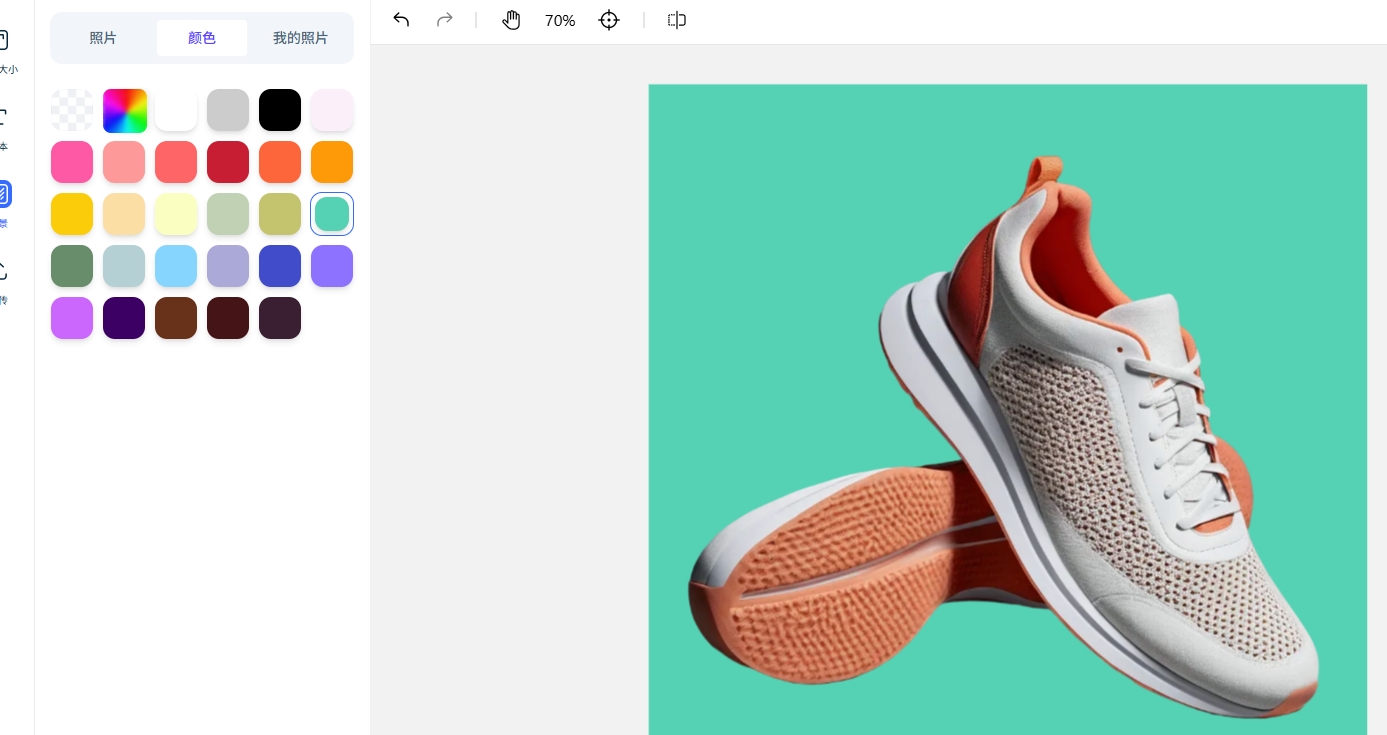Pick the dark red crimson swatch

228,162
